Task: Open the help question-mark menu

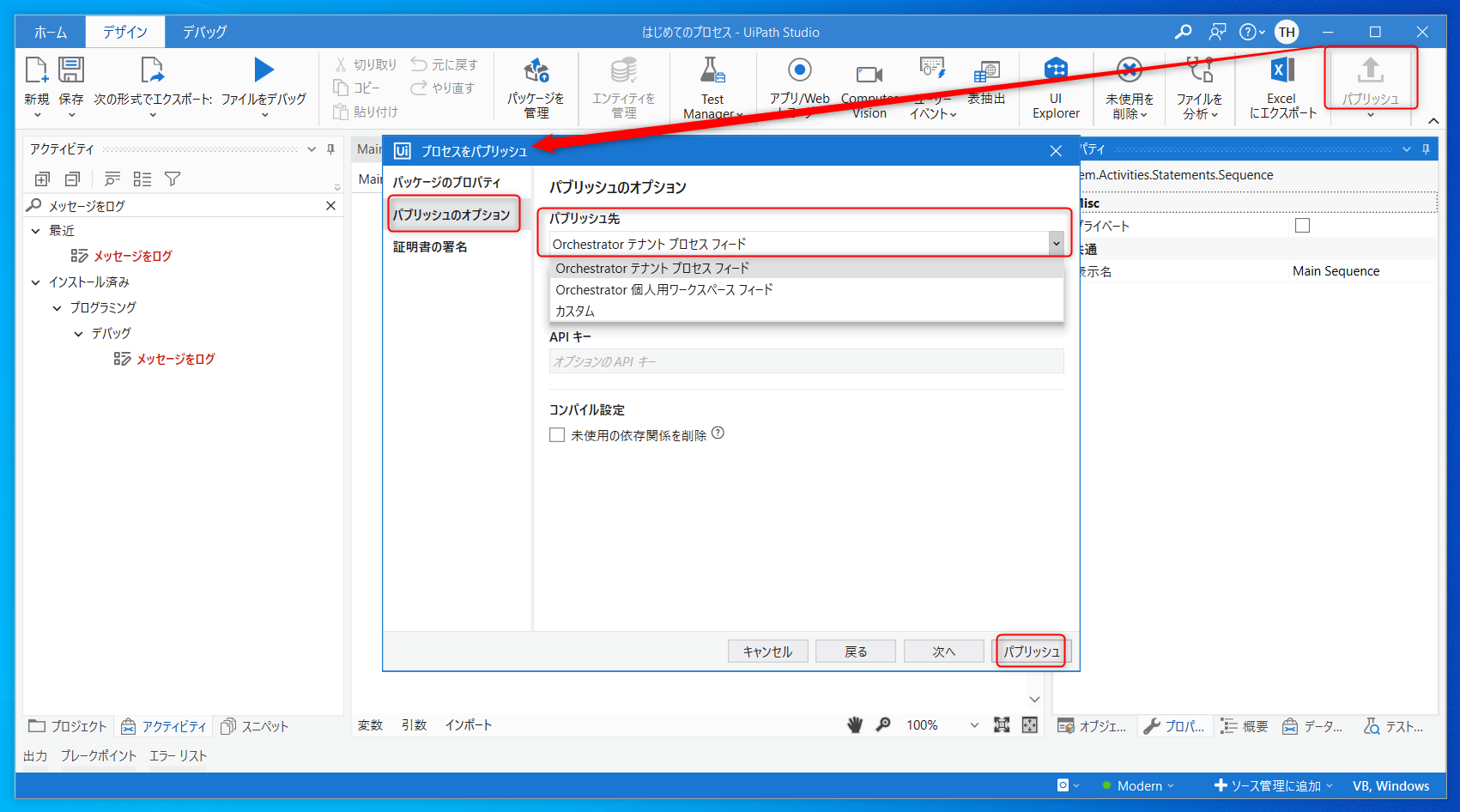Action: (x=1251, y=32)
